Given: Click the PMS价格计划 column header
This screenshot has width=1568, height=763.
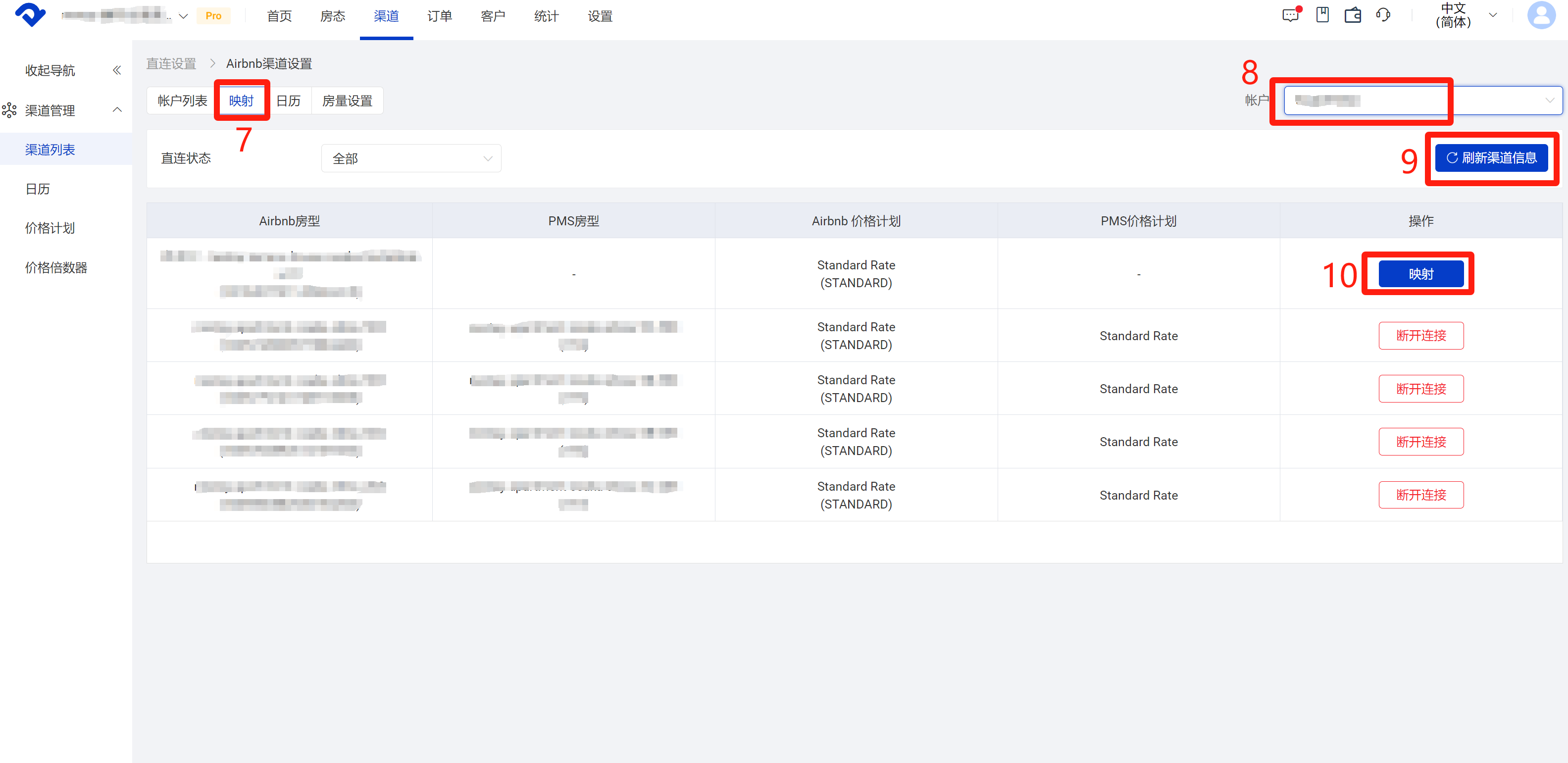Looking at the screenshot, I should point(1138,221).
